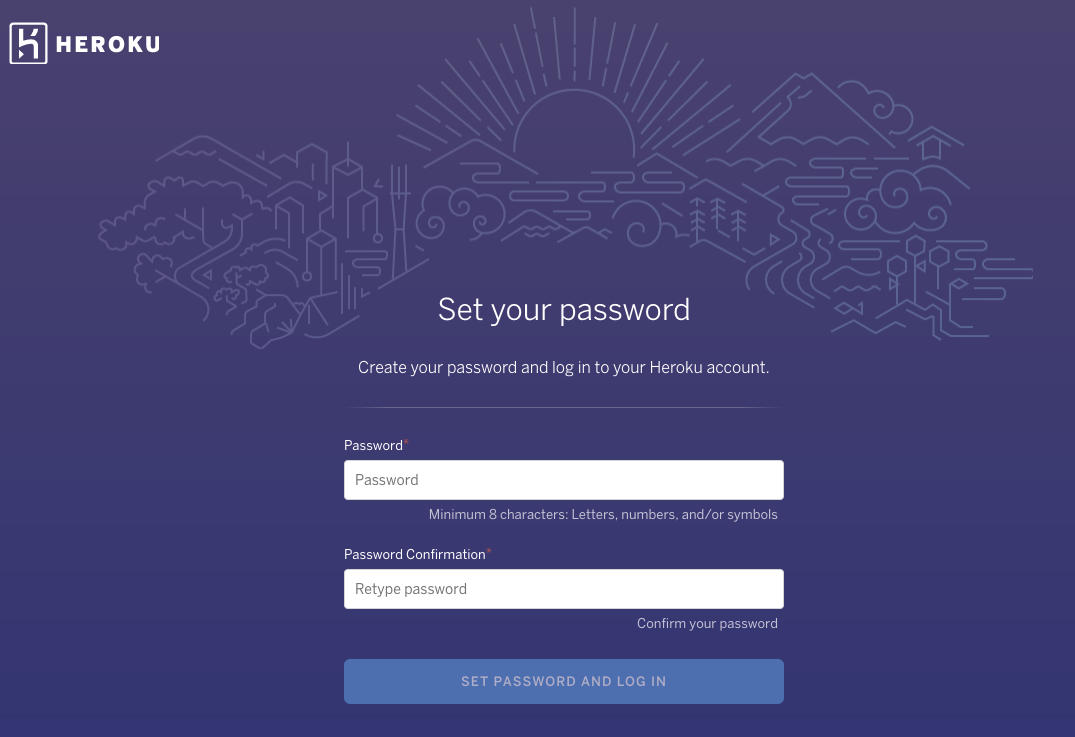
Task: Focus the Retype password input field
Action: (x=564, y=589)
